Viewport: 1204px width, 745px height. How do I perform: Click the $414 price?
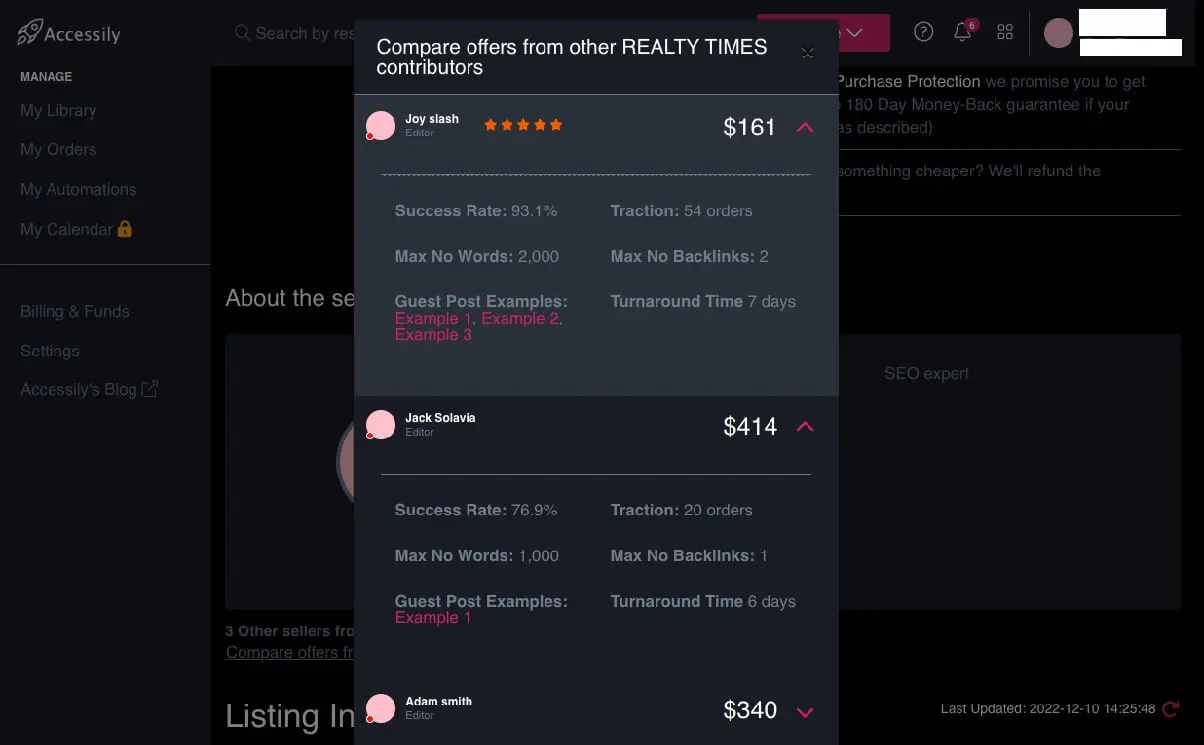pos(750,426)
